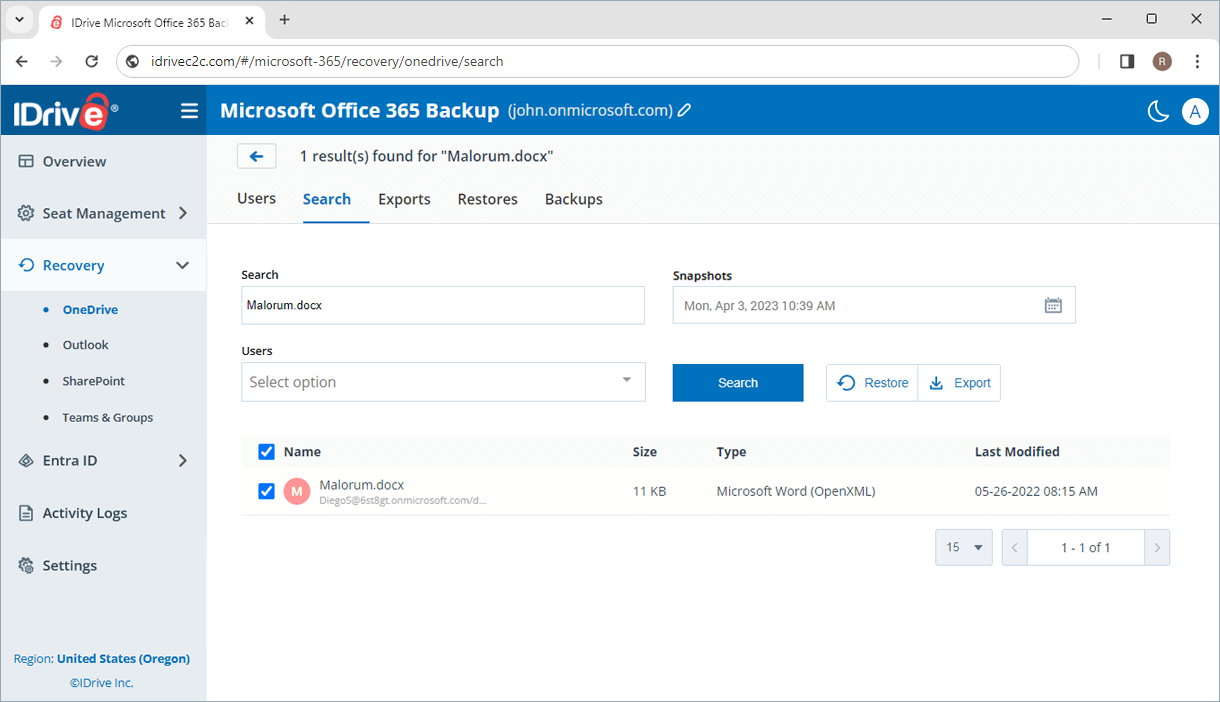
Task: Close the IDrive browser tab
Action: point(248,21)
